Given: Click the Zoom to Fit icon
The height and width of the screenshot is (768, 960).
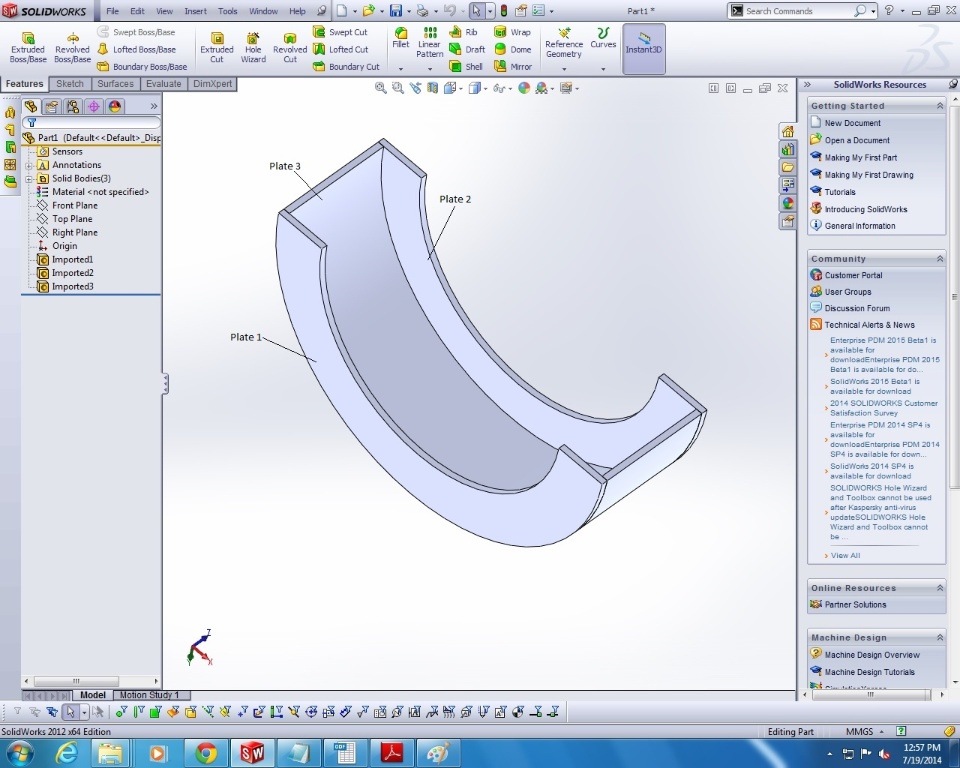Looking at the screenshot, I should point(381,88).
